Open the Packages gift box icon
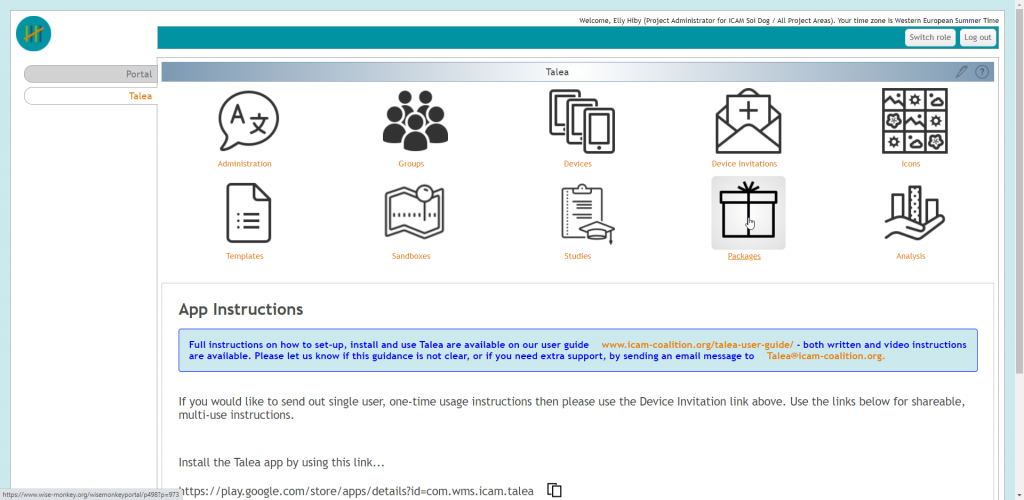This screenshot has height=500, width=1024. tap(748, 211)
